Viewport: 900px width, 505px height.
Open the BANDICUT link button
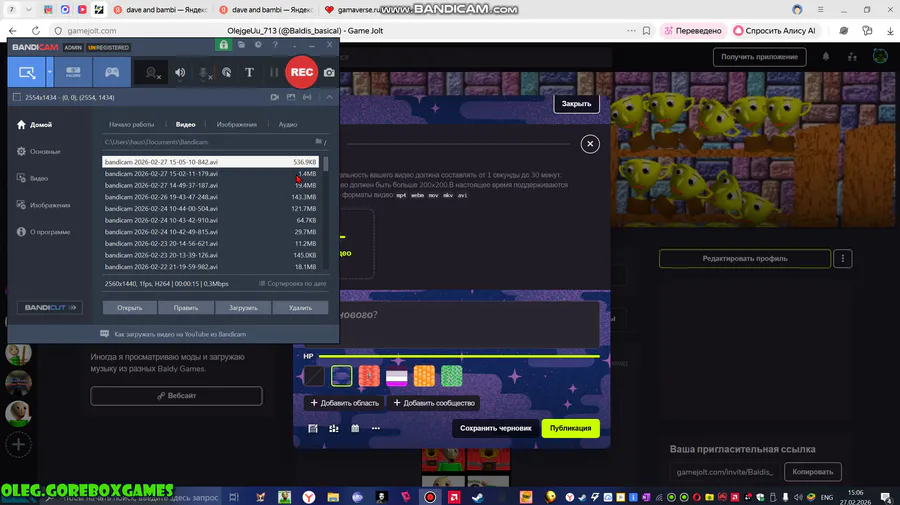50,308
